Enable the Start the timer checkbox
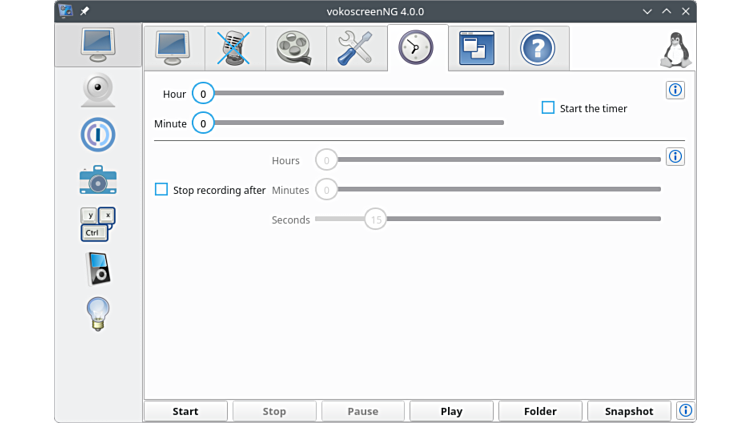 (548, 108)
